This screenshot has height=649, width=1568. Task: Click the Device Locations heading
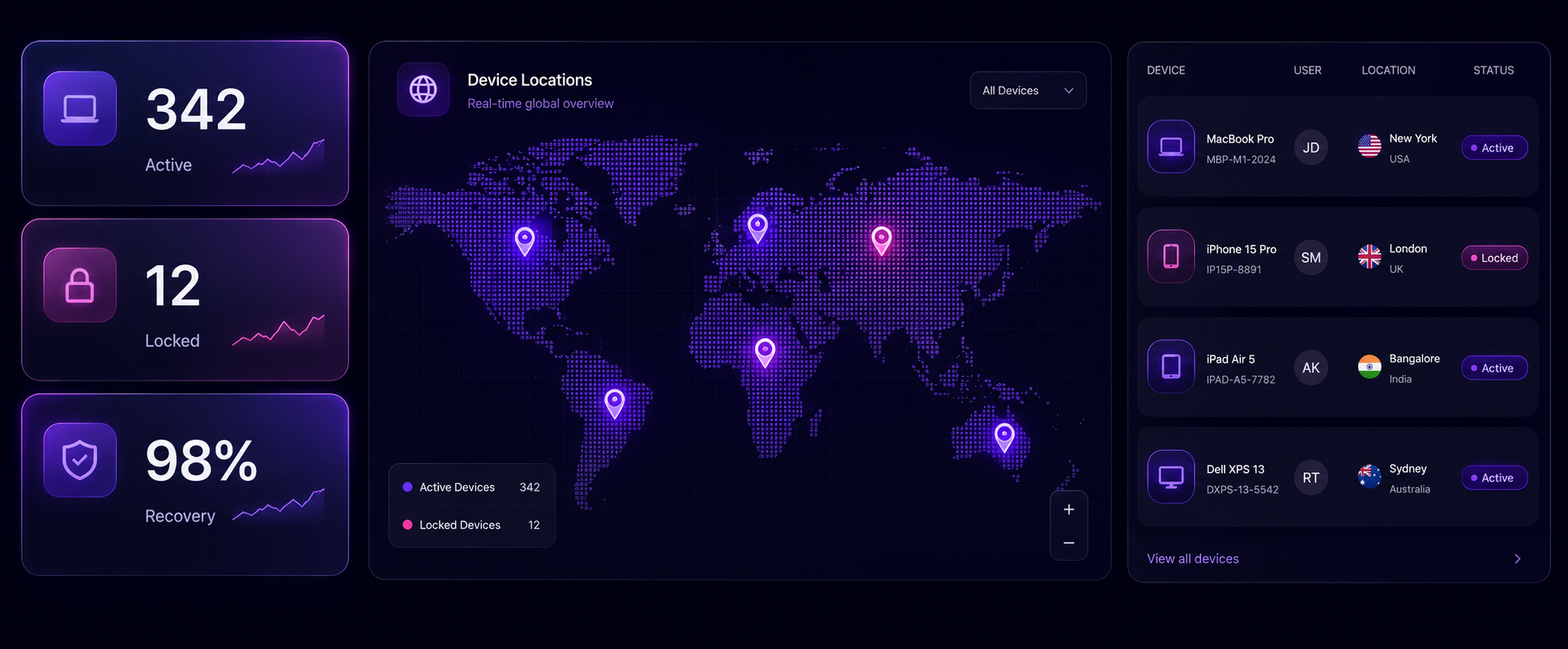point(529,80)
